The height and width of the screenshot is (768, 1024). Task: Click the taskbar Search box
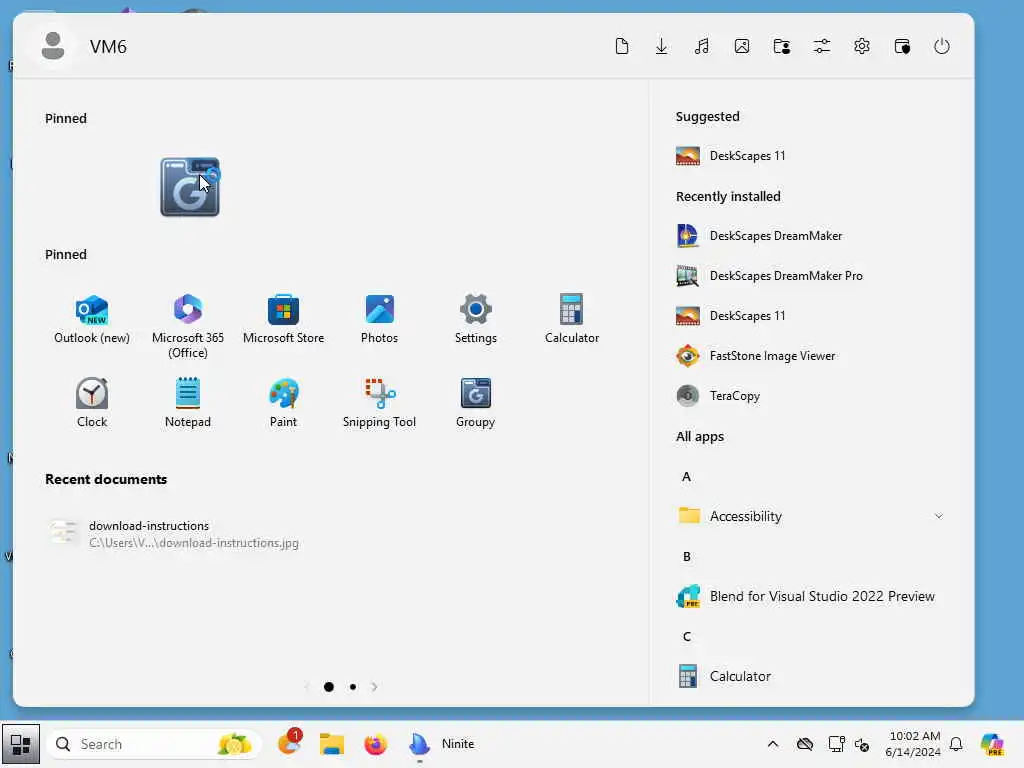154,744
